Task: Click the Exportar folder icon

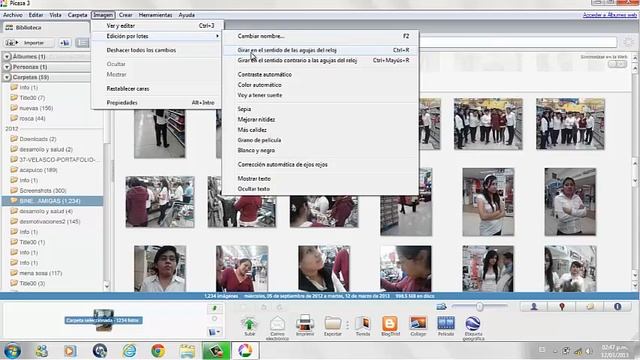Action: click(x=333, y=324)
